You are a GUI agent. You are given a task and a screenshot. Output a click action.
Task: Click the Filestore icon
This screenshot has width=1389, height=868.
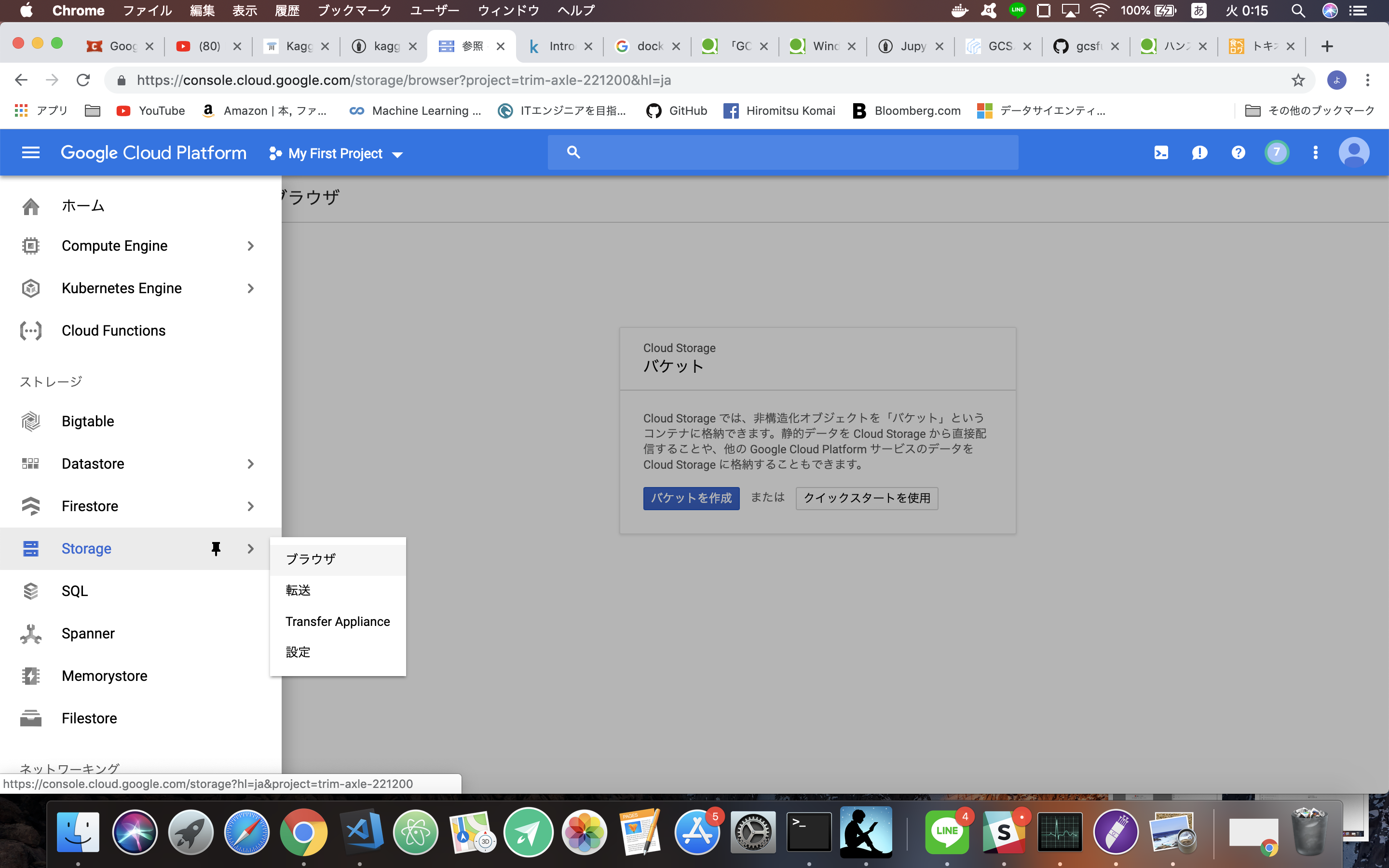click(x=30, y=719)
